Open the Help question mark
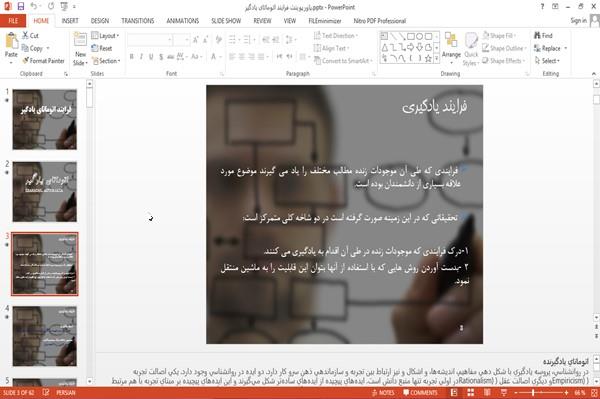Viewport: 600px width, 399px height. tap(542, 7)
